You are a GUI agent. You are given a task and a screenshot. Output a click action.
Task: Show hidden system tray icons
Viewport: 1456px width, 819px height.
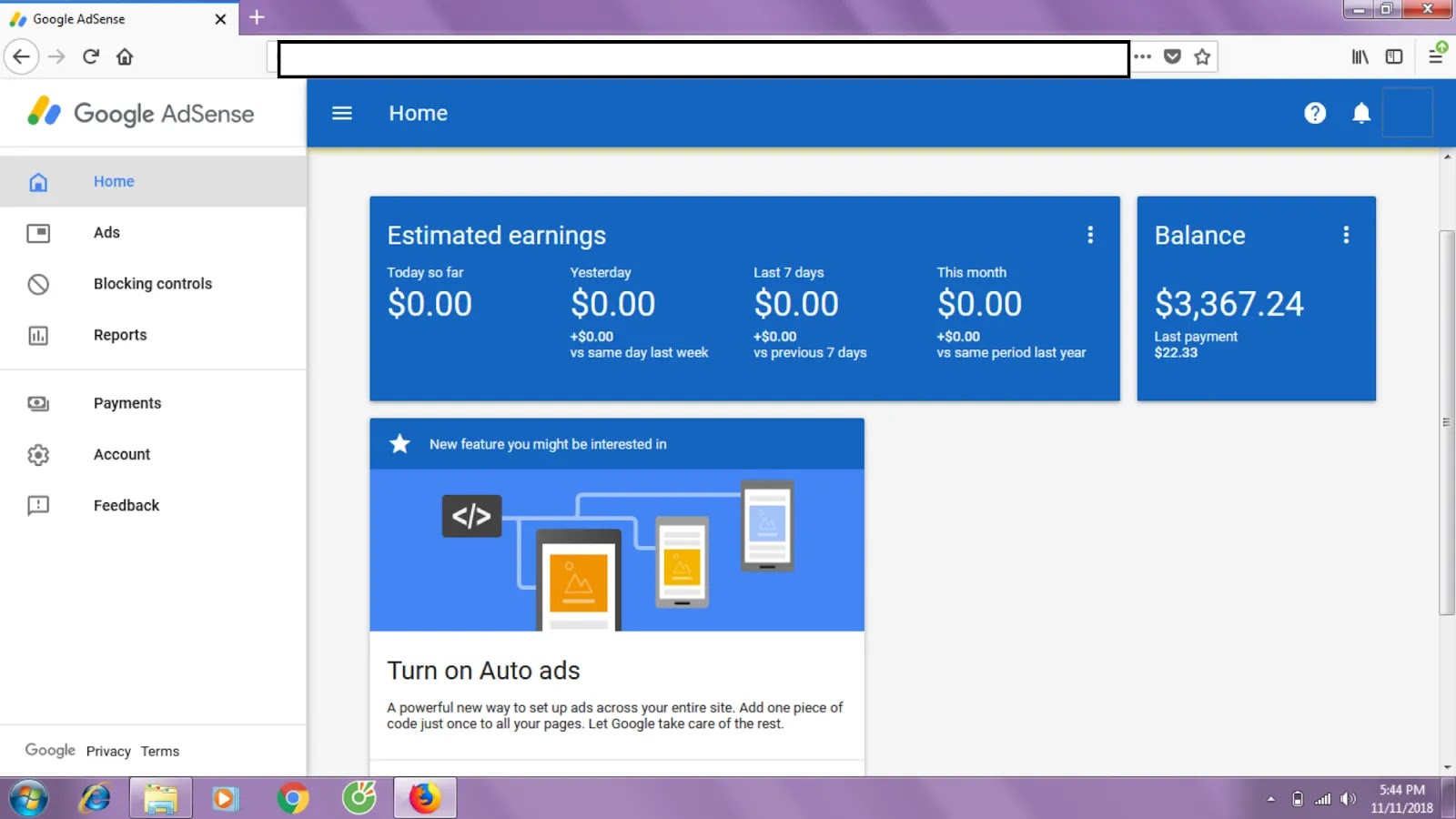click(1271, 799)
